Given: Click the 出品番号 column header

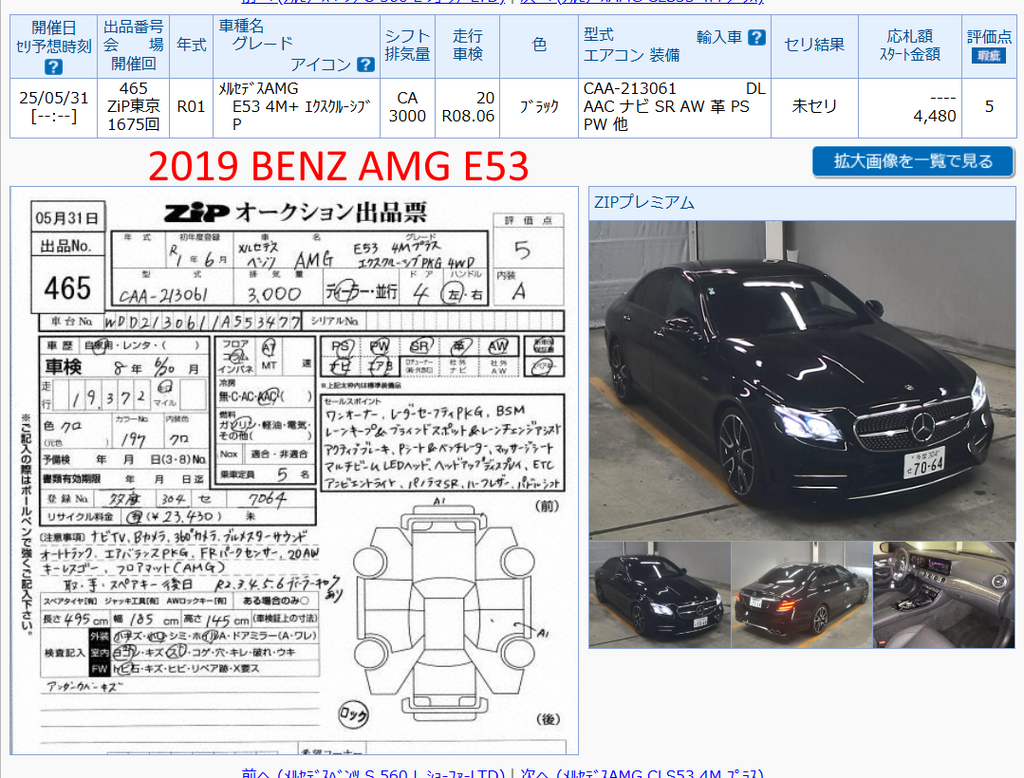Looking at the screenshot, I should [x=133, y=46].
